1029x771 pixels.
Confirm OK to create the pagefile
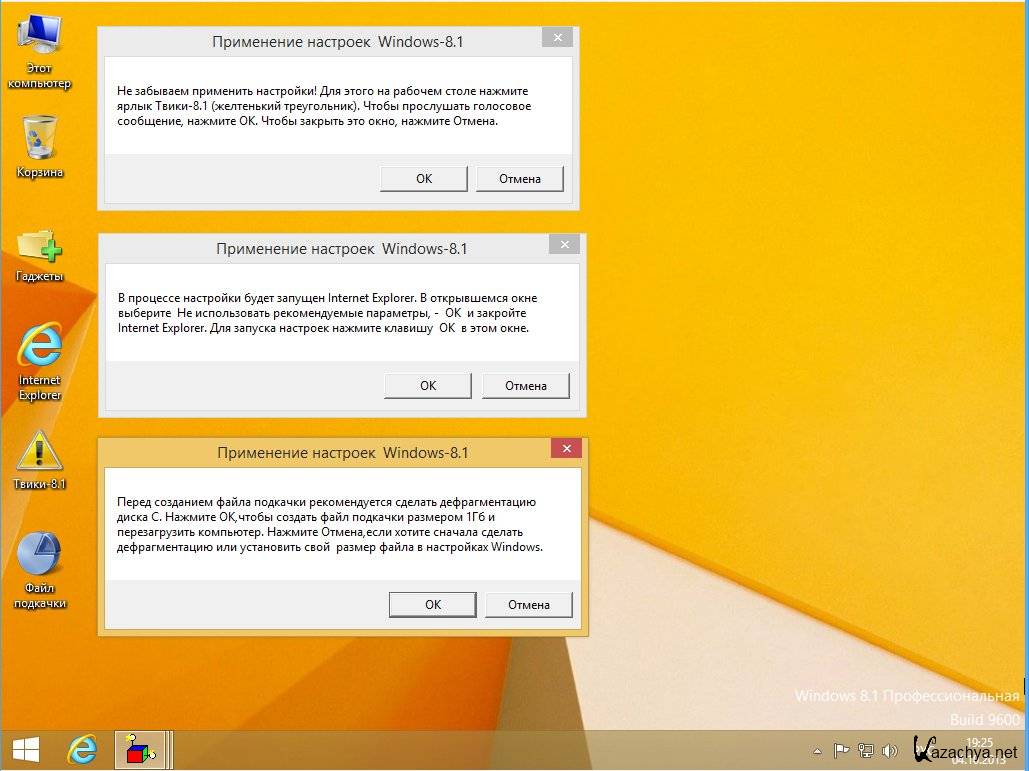[432, 605]
